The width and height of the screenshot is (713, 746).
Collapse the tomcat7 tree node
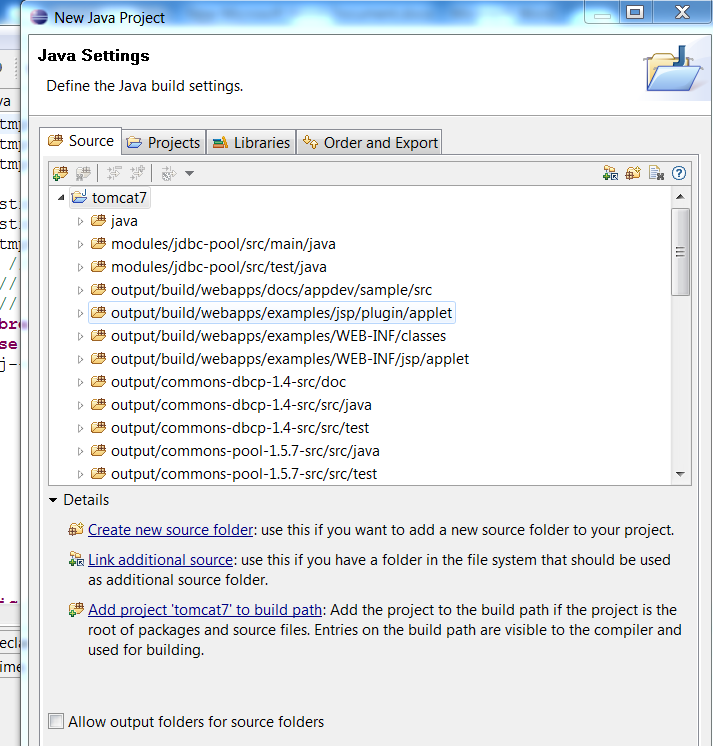click(62, 198)
